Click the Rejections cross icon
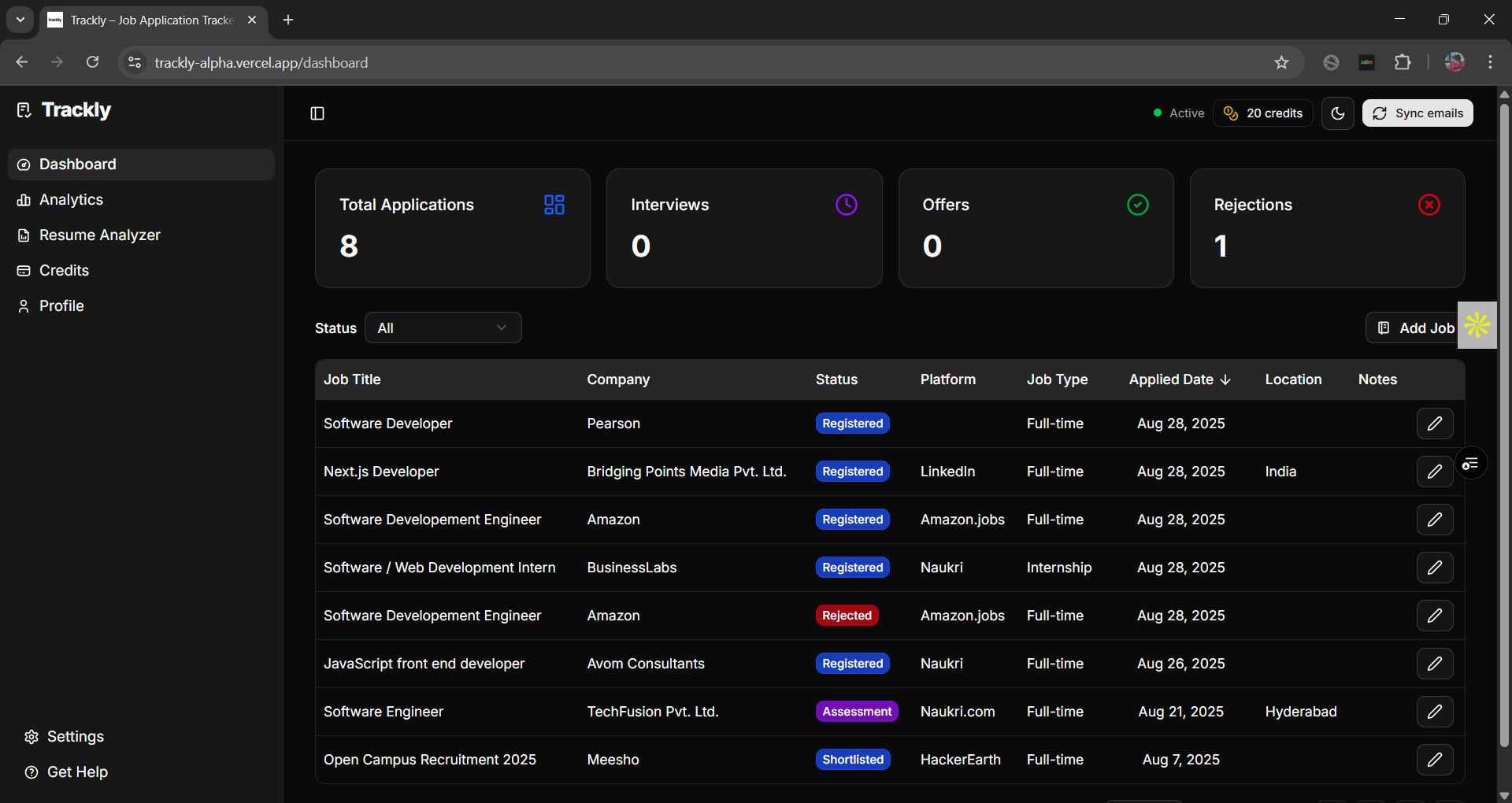The width and height of the screenshot is (1512, 803). pyautogui.click(x=1429, y=205)
